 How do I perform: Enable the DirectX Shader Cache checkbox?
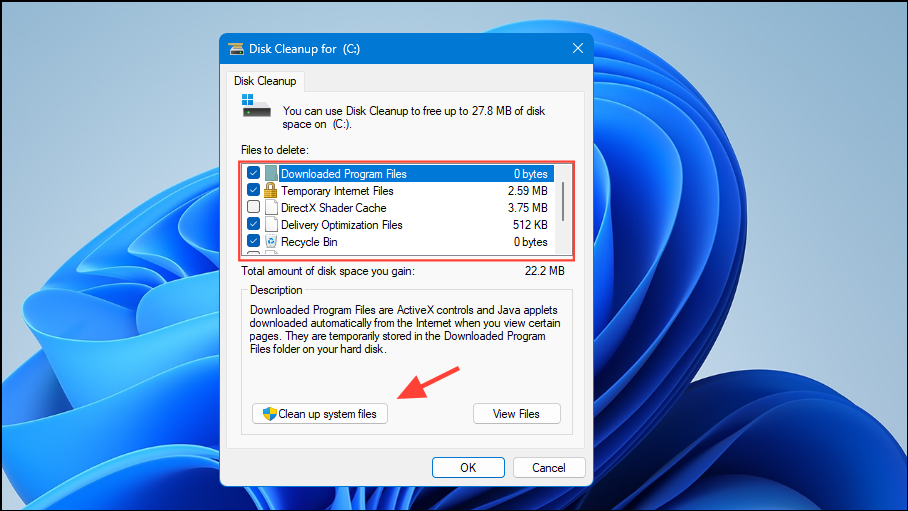253,206
